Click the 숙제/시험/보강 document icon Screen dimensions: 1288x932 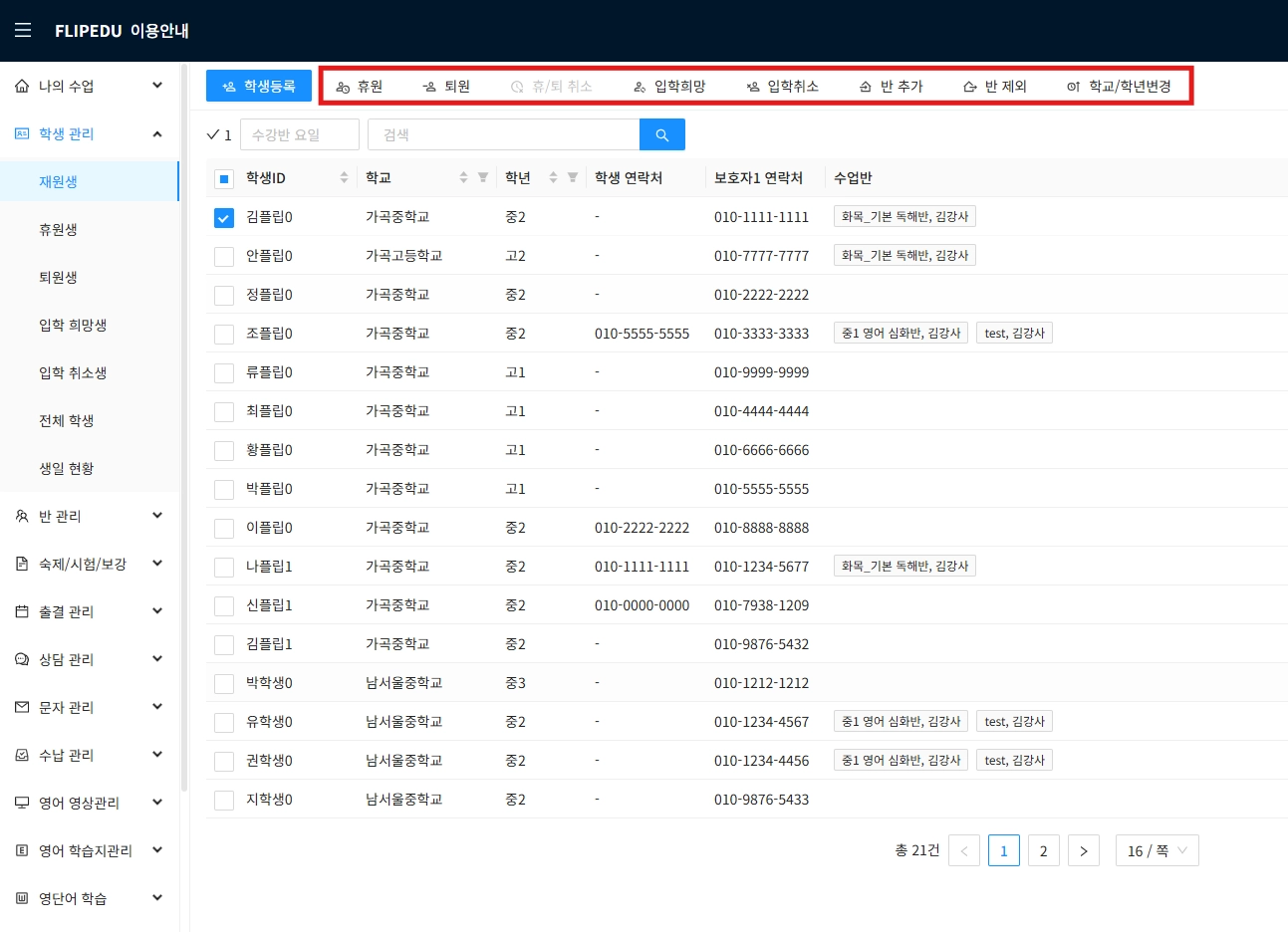click(22, 565)
